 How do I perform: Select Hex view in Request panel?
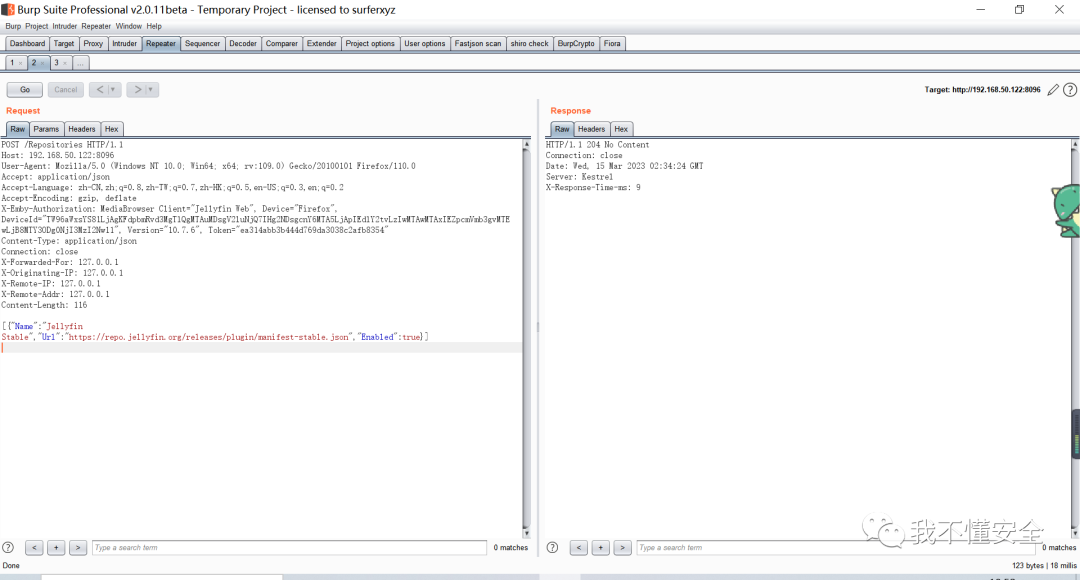pyautogui.click(x=112, y=129)
